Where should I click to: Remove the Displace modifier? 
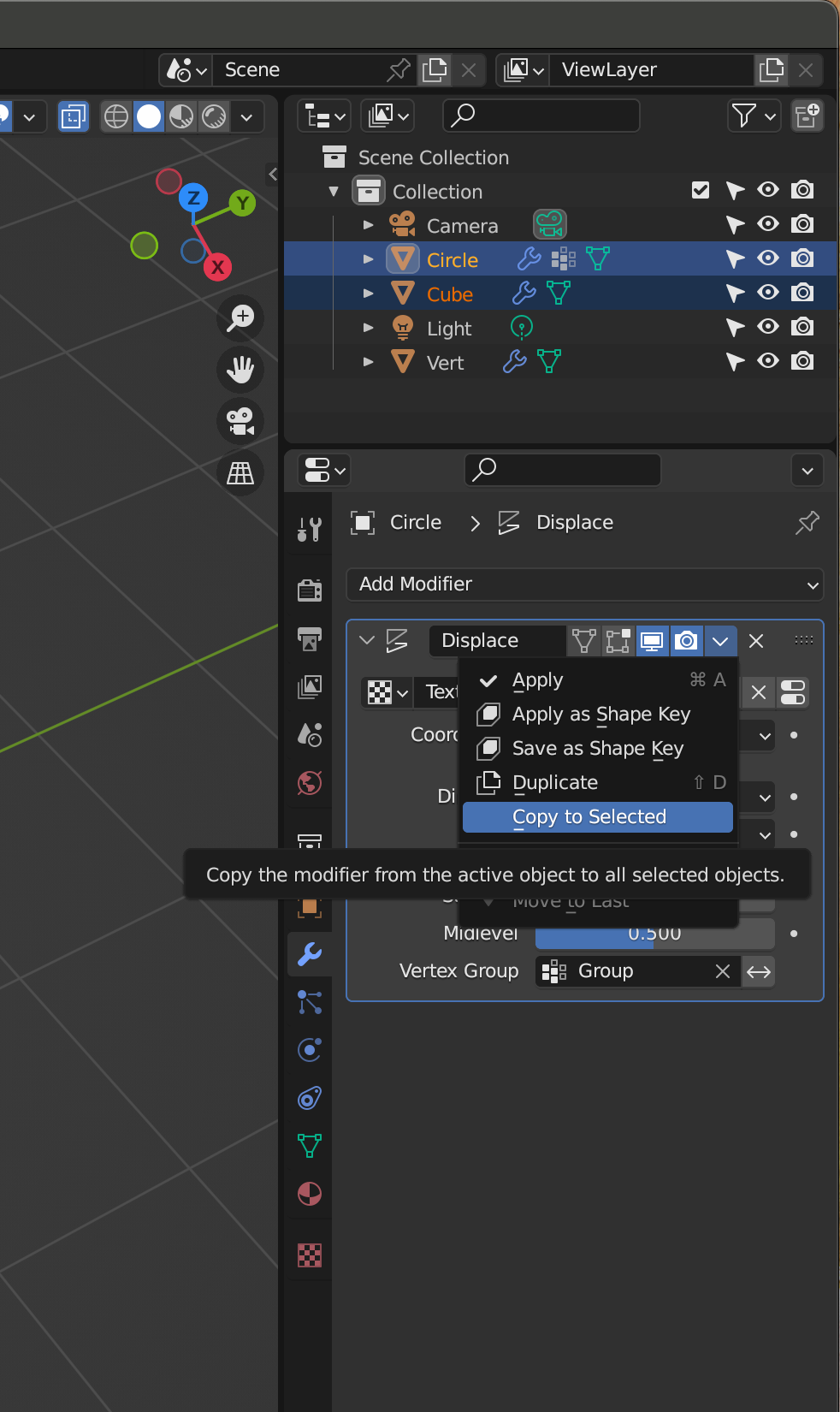pos(756,641)
